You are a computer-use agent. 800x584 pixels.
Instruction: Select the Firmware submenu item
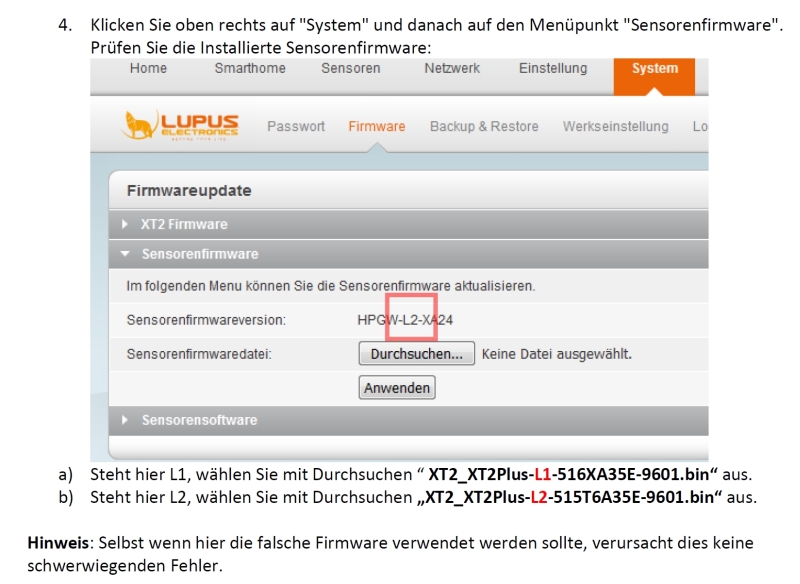point(377,127)
